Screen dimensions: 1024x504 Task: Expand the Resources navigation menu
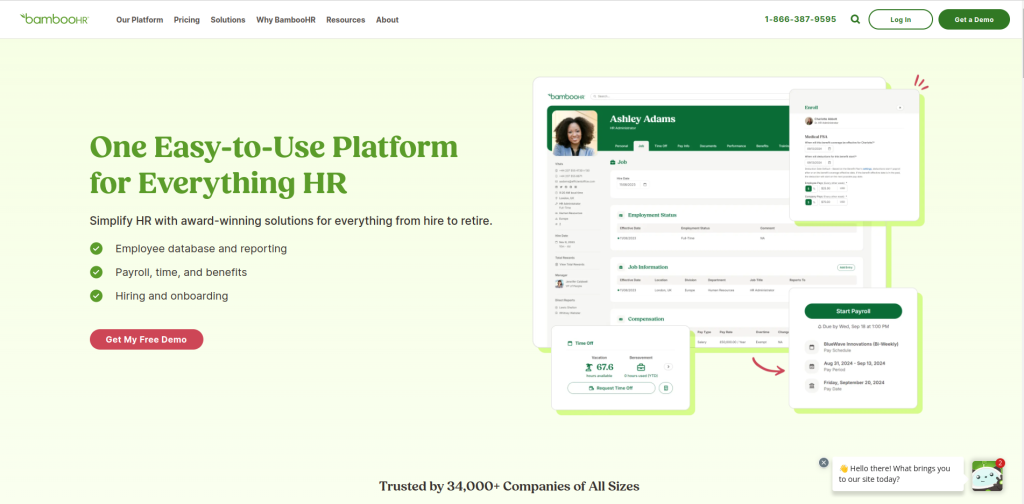[x=345, y=20]
